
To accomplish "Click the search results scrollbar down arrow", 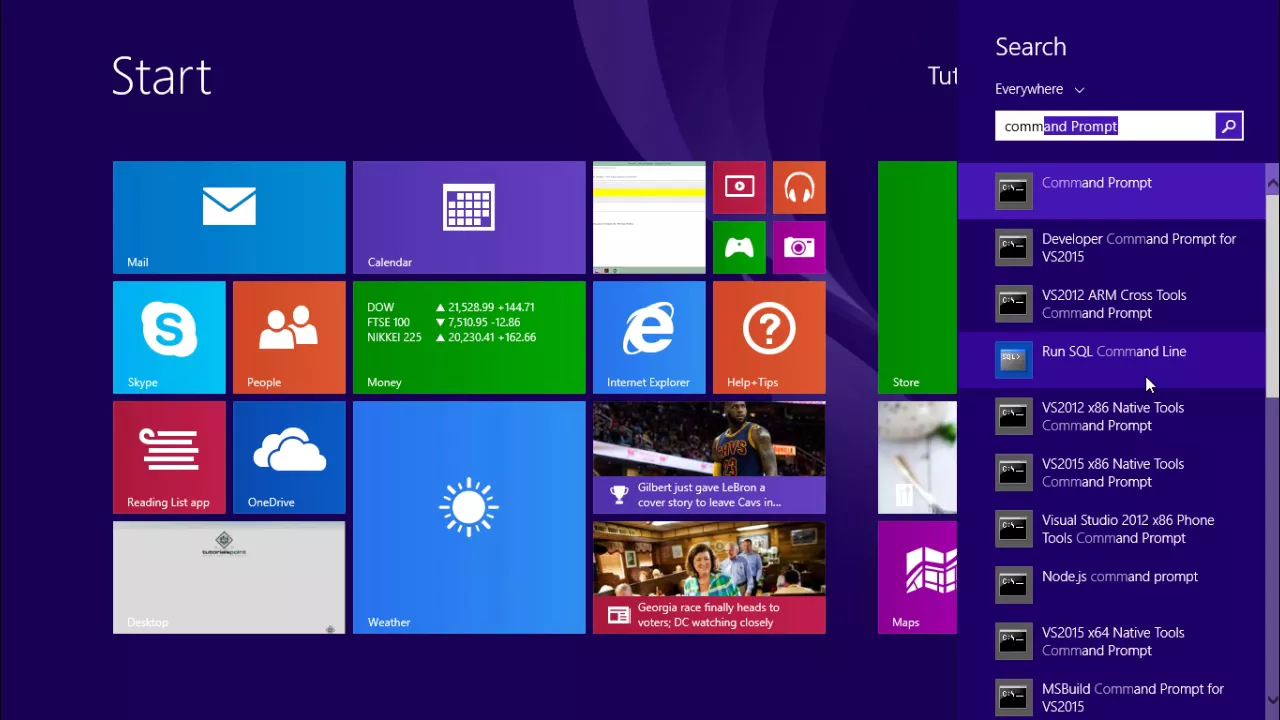I will [x=1272, y=700].
